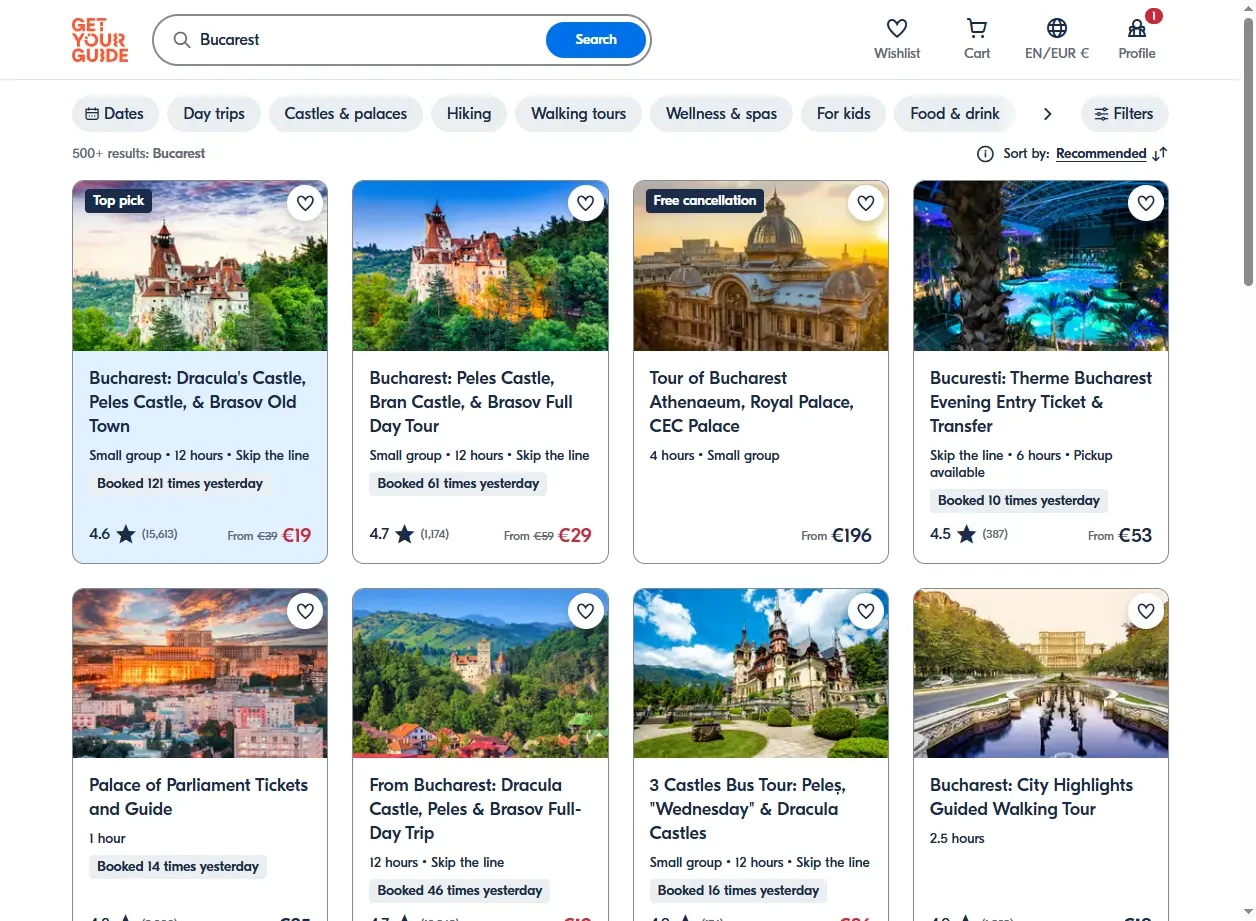Click the 3 Castles Bus Tour photo

[x=761, y=673]
